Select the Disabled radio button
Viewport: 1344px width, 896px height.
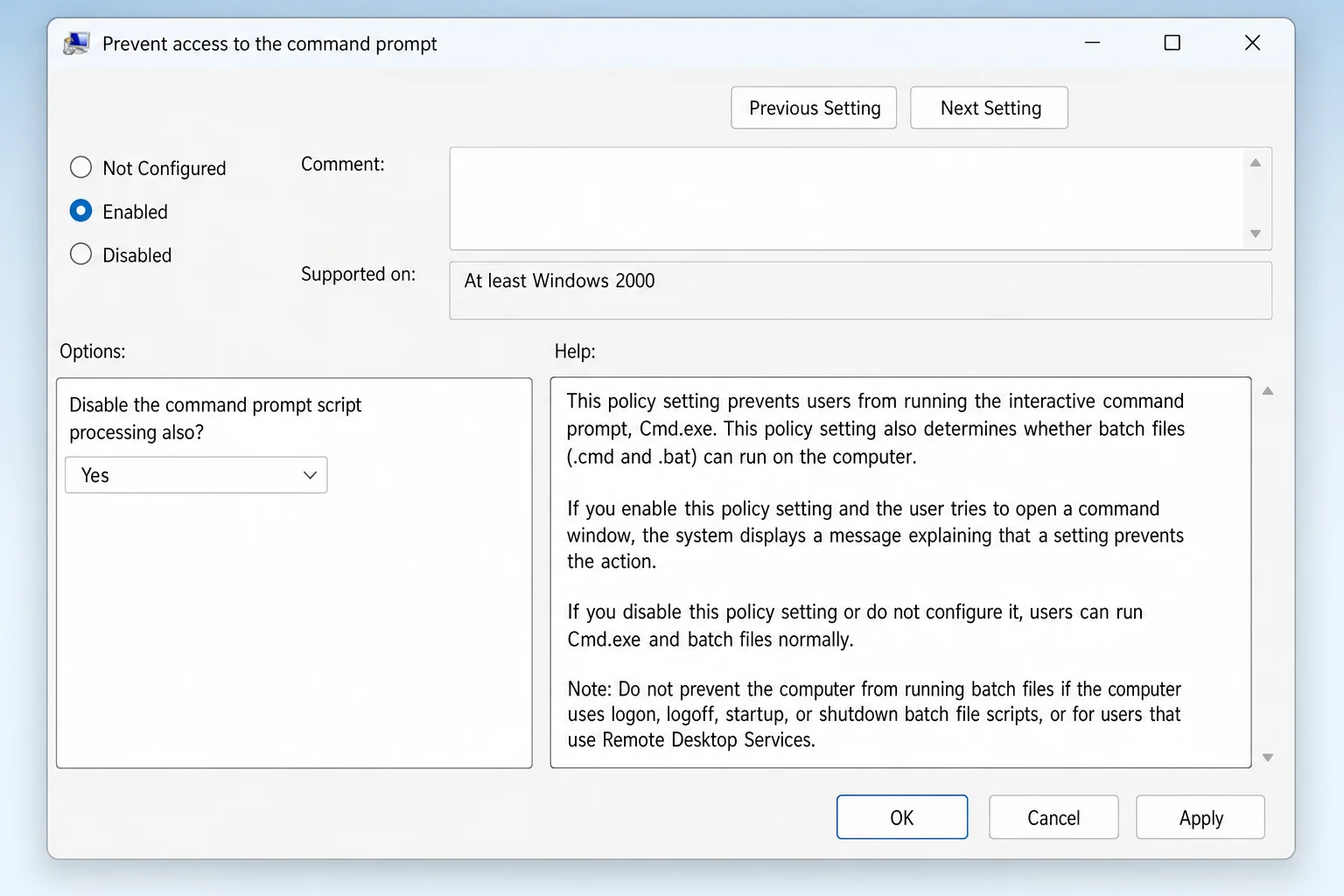[x=80, y=254]
